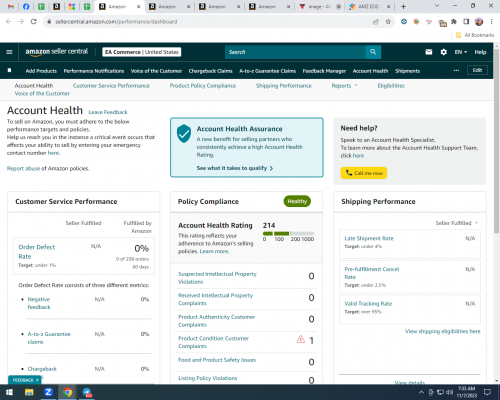Switch to the Eligibilities tab
The width and height of the screenshot is (500, 400).
(391, 86)
